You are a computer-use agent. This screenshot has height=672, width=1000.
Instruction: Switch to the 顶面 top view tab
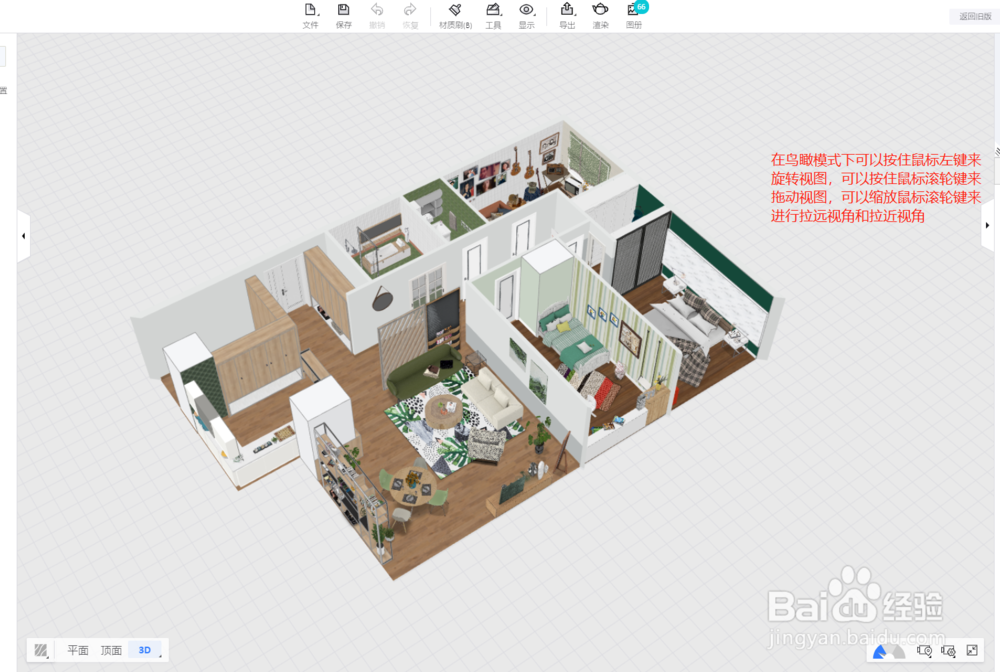tap(110, 649)
